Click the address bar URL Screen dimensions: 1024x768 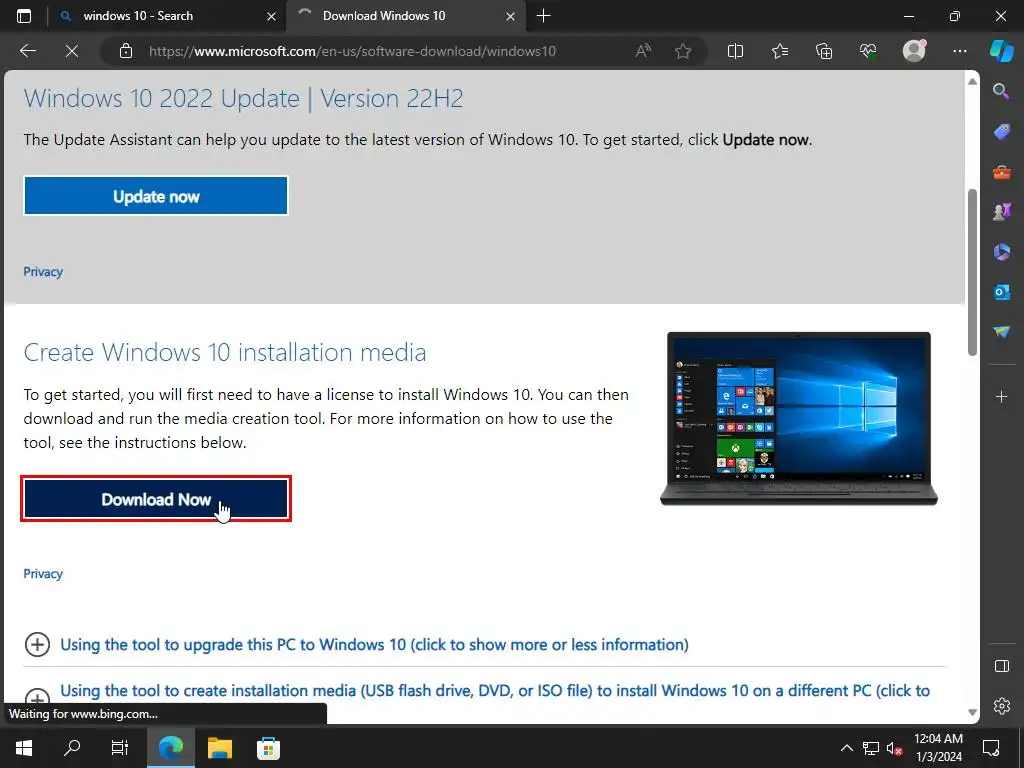352,51
